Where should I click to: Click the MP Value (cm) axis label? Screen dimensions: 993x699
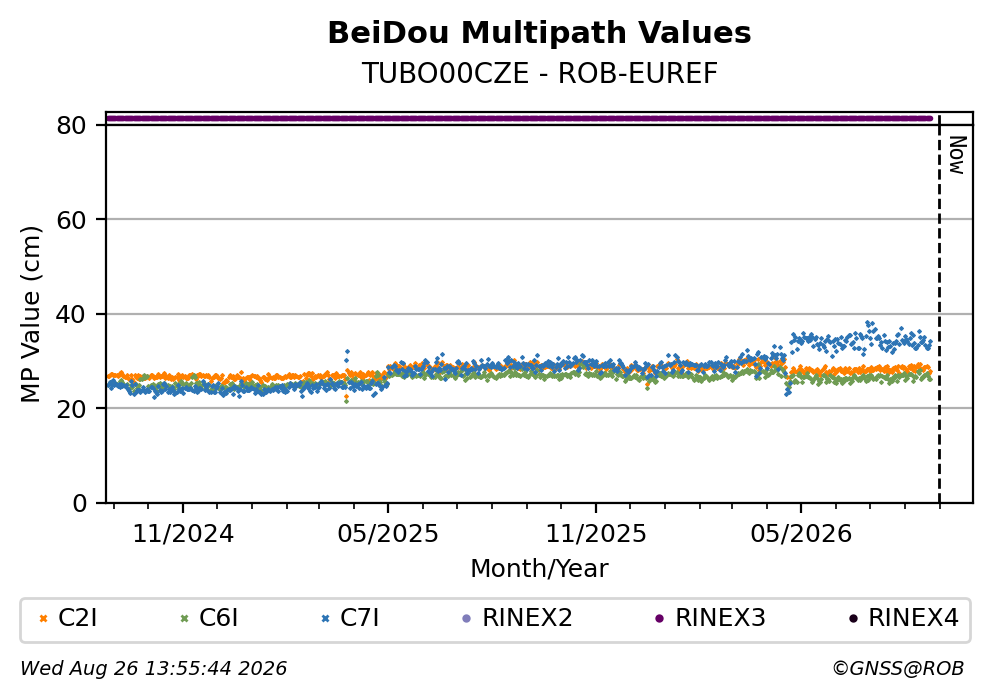pos(30,315)
